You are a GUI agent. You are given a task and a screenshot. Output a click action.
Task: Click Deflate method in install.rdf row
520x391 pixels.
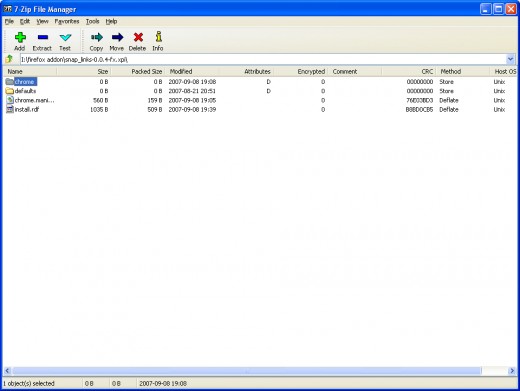point(449,109)
